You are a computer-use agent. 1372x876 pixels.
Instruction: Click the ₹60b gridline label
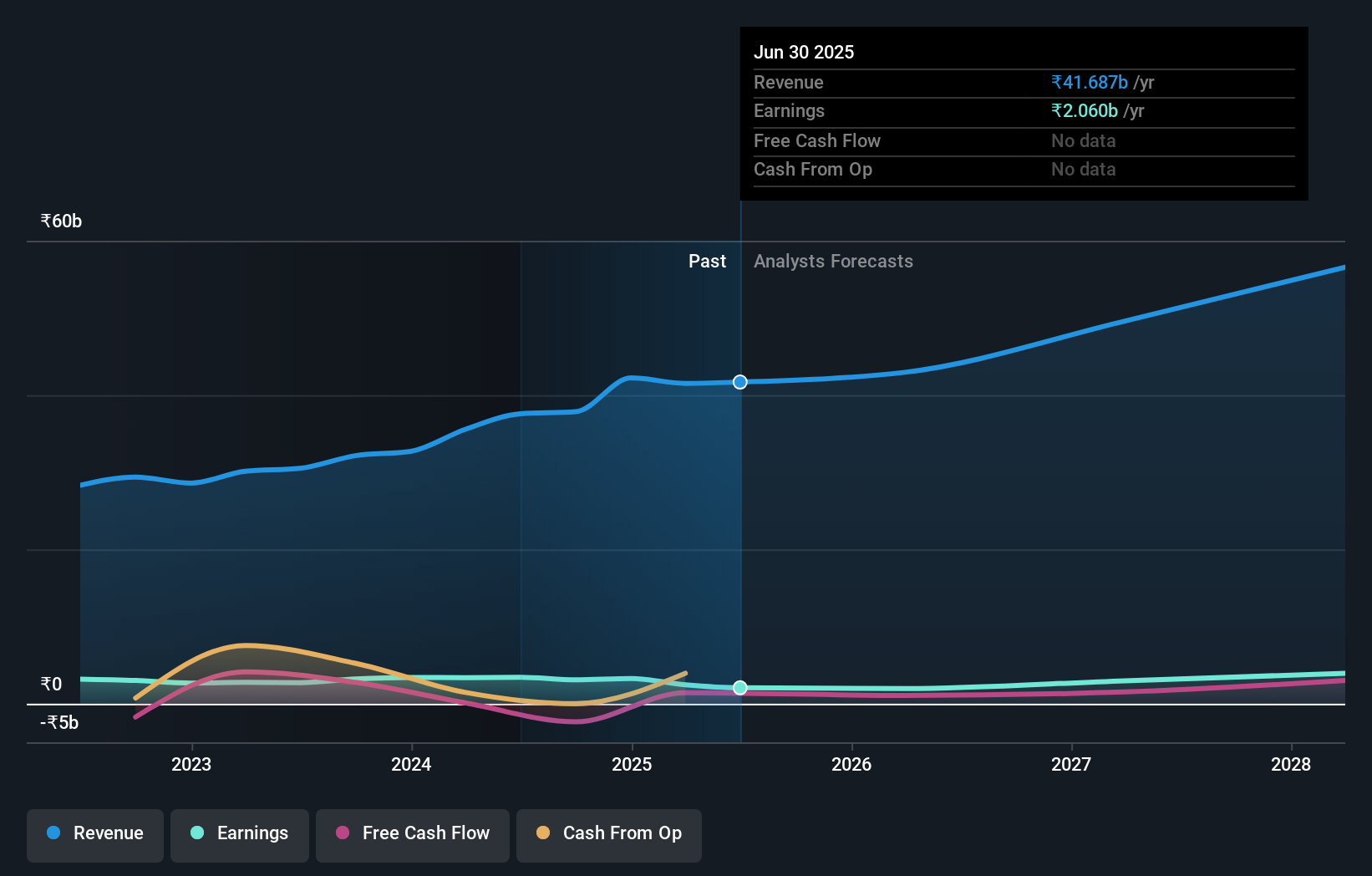tap(59, 221)
